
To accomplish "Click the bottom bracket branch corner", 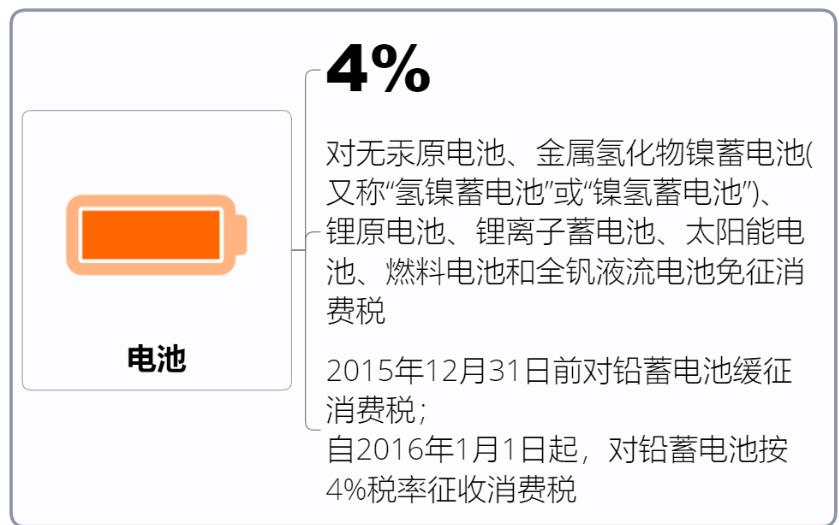I will [x=313, y=427].
